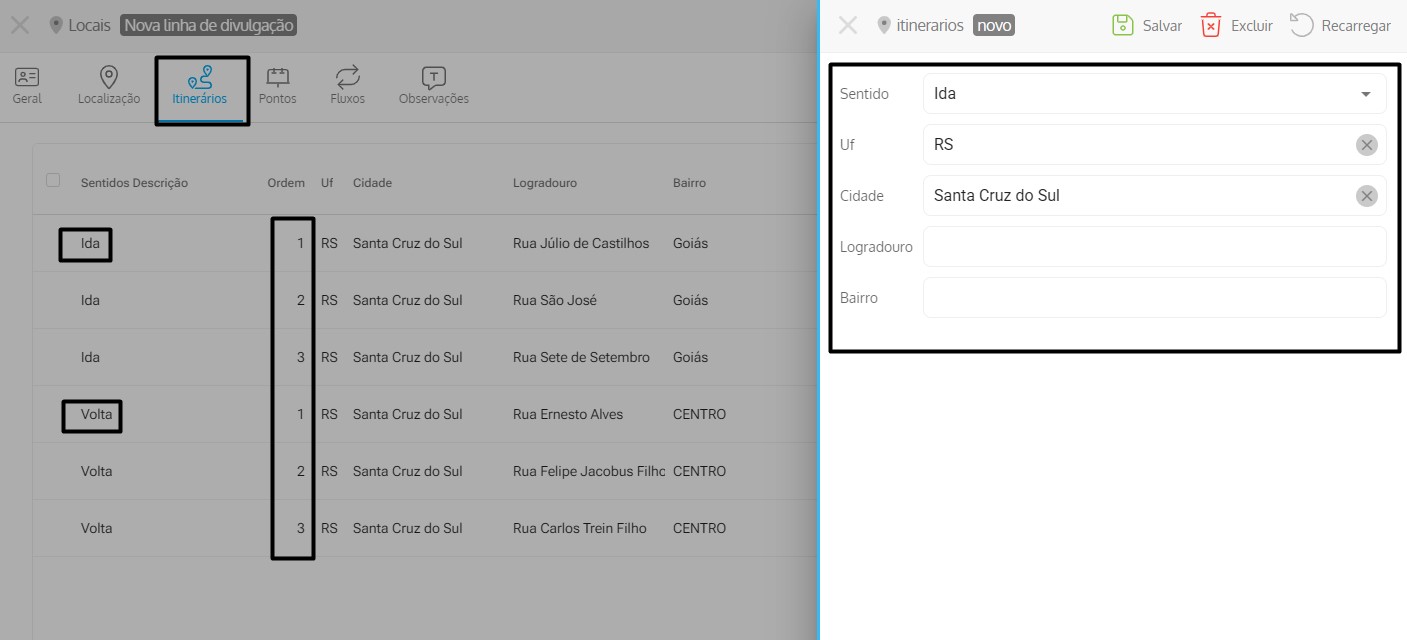Switch to the Fluxos tab icon
The width and height of the screenshot is (1407, 640).
347,78
